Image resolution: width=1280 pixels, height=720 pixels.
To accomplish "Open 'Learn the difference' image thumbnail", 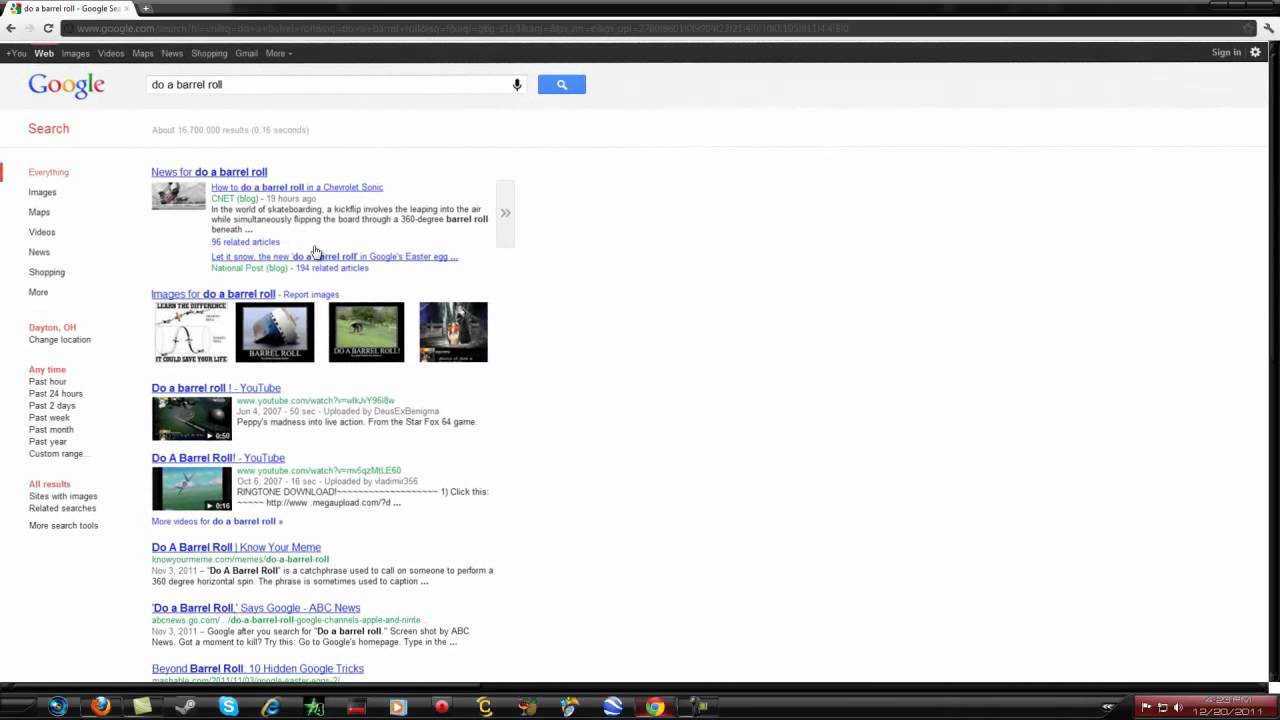I will coord(190,332).
